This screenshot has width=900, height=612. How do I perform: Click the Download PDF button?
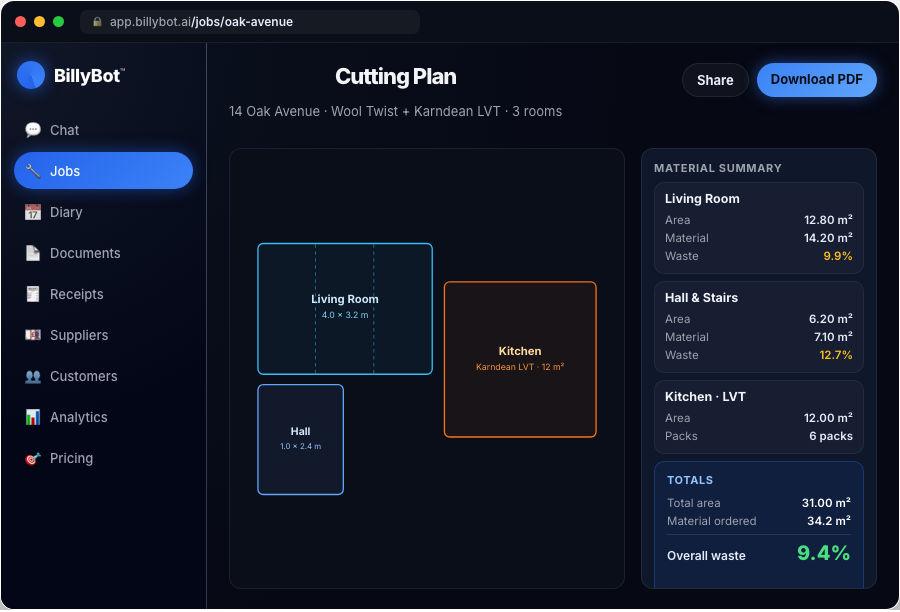[816, 80]
